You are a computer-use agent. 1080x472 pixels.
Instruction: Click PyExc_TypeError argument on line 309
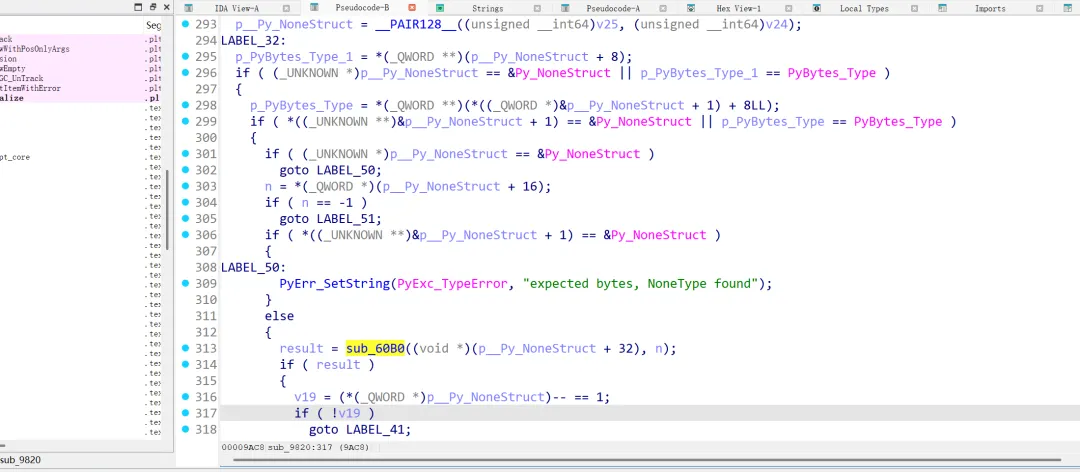[x=455, y=284]
